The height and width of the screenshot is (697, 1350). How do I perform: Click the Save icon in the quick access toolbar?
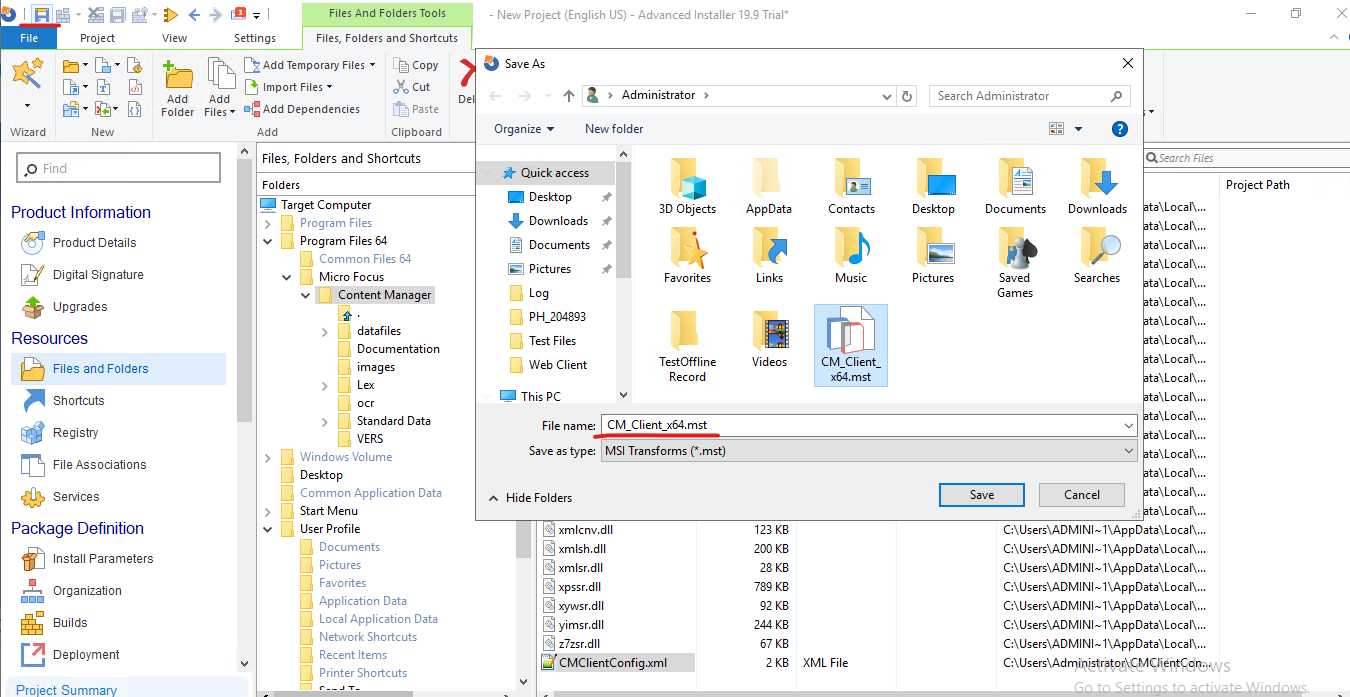click(x=41, y=13)
